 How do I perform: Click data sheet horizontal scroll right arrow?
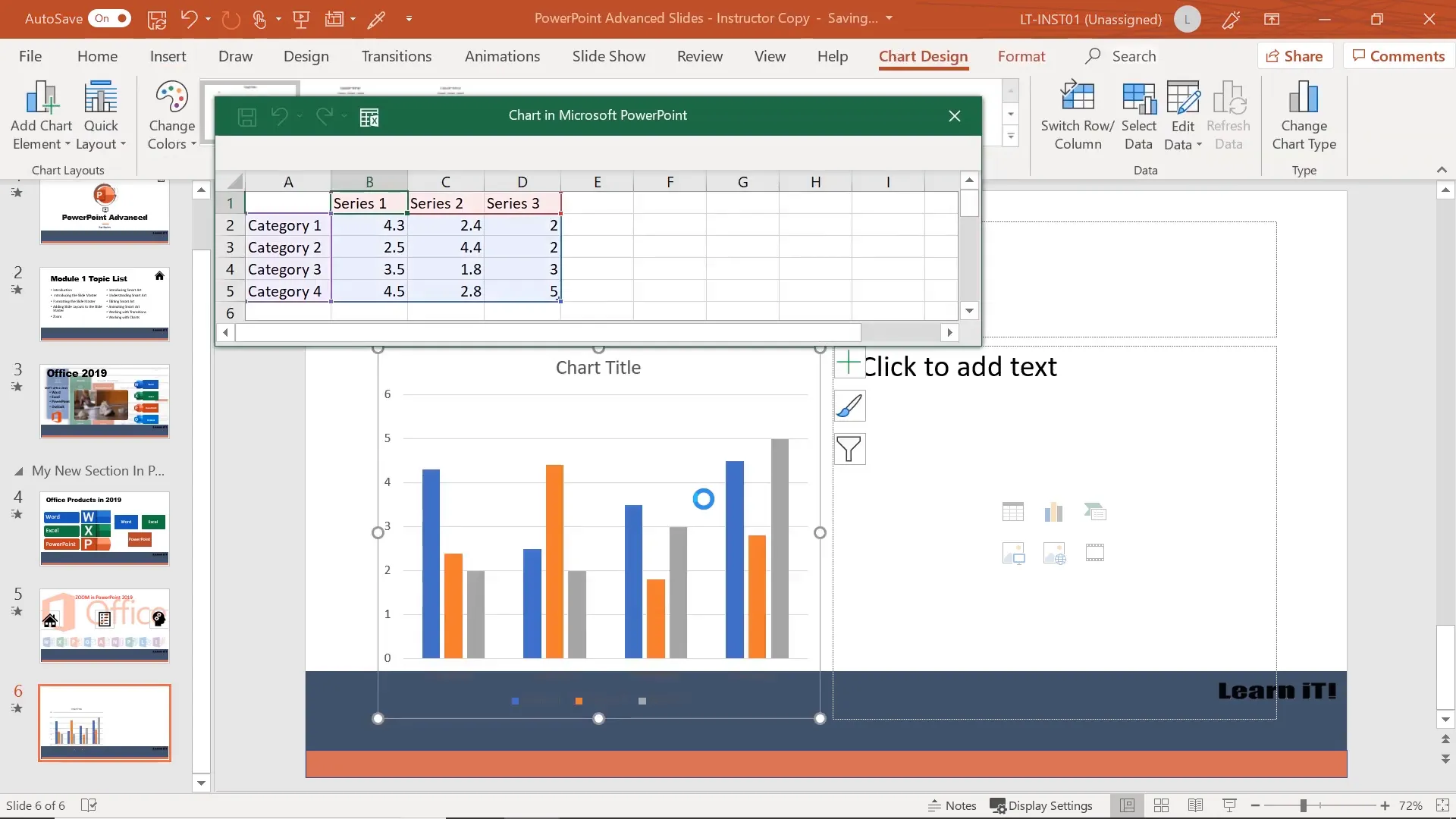[x=949, y=332]
